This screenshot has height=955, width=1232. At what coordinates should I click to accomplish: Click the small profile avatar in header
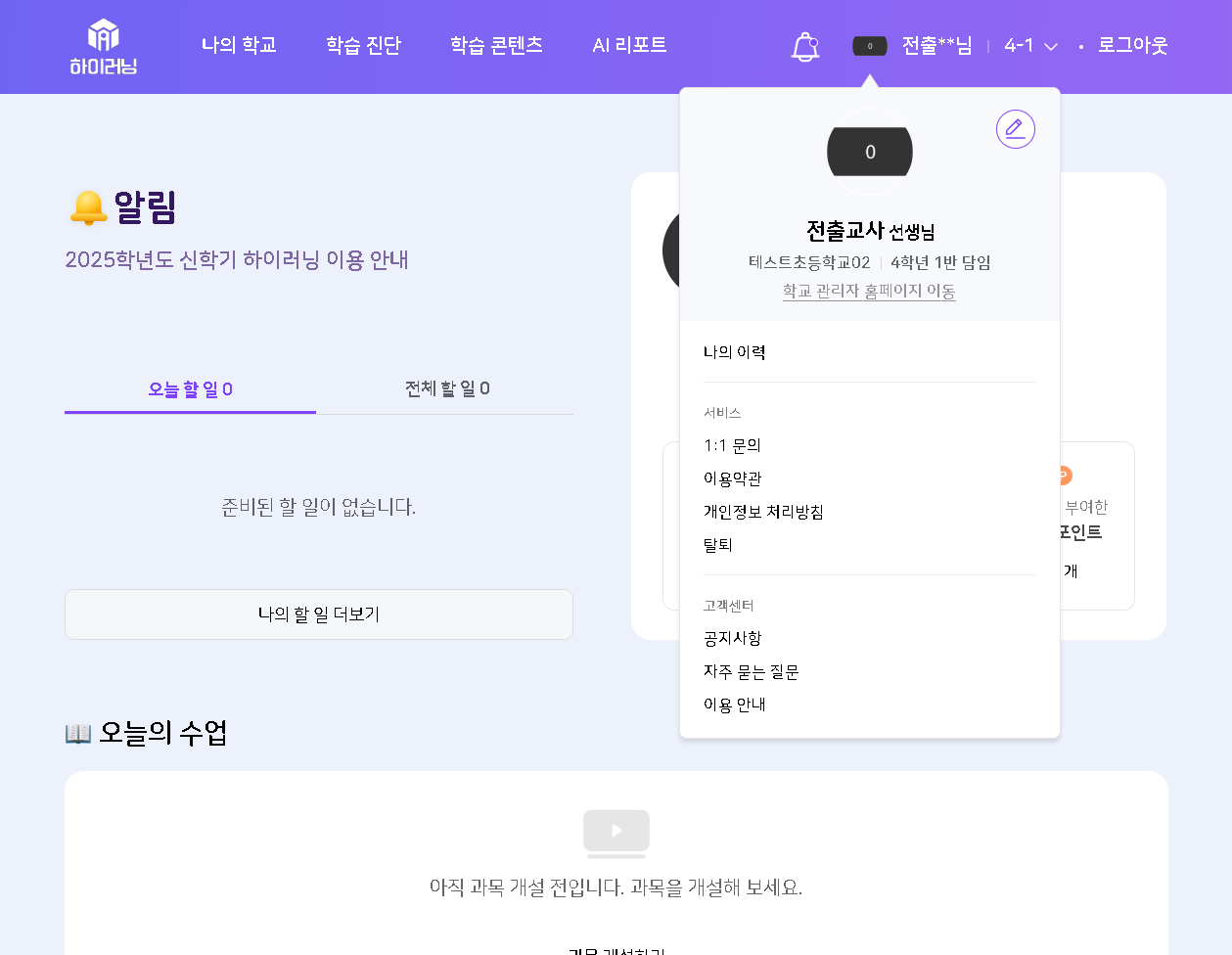click(x=870, y=46)
